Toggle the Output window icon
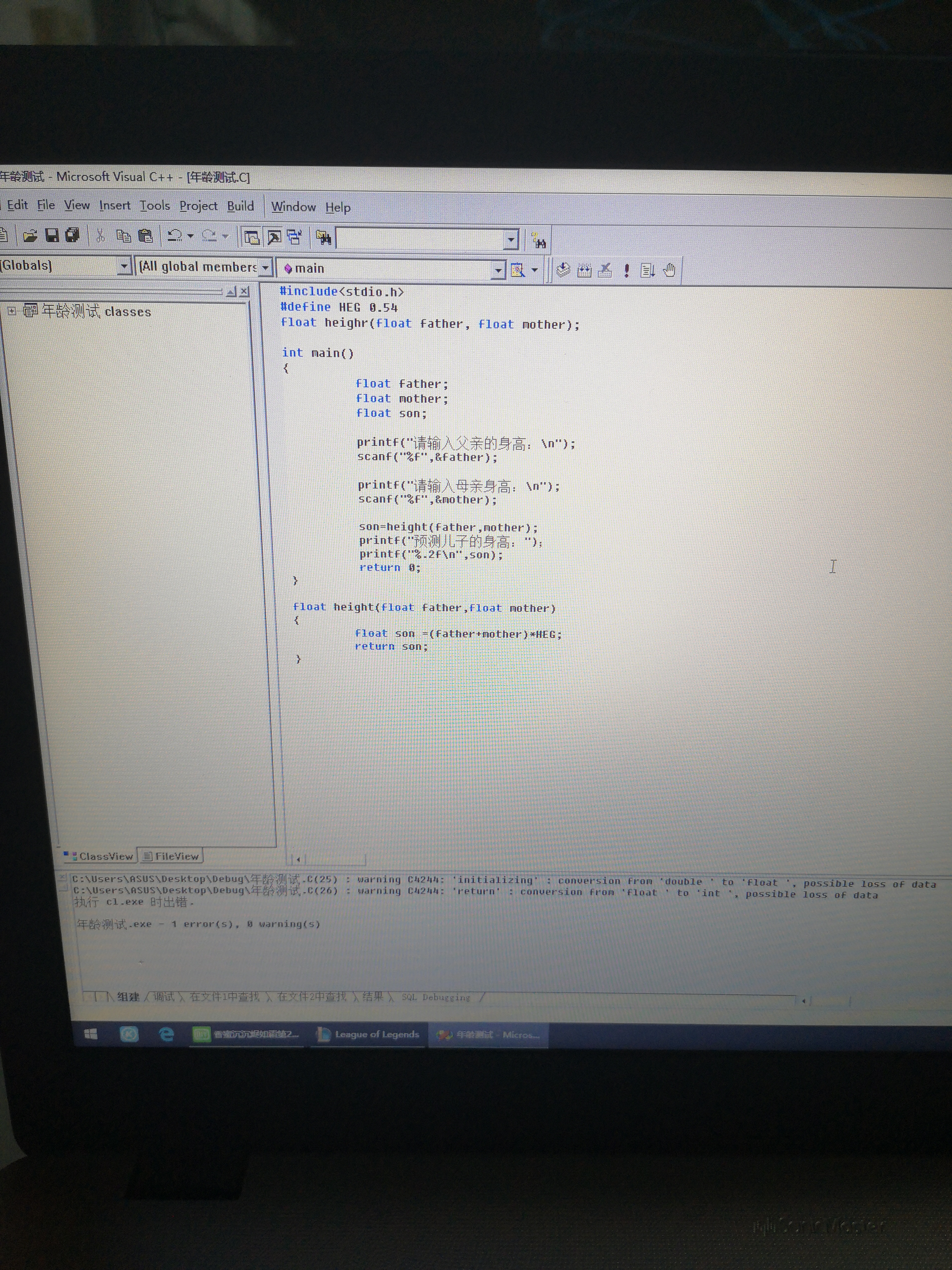The width and height of the screenshot is (952, 1270). [274, 237]
